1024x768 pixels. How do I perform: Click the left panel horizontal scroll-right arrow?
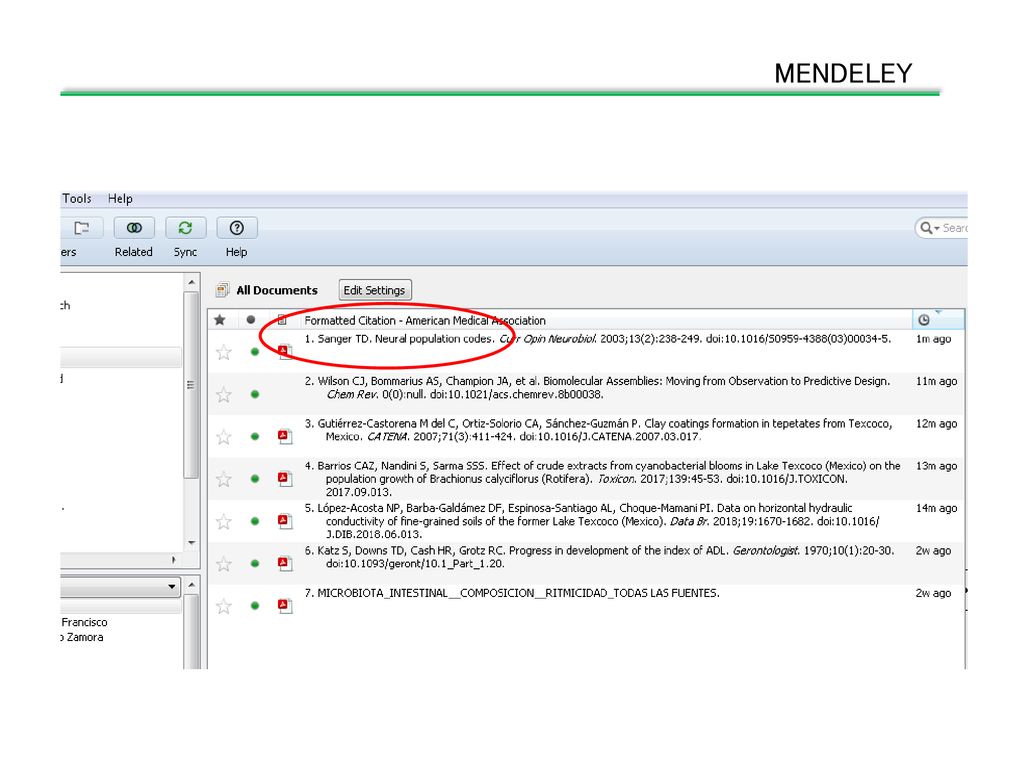click(173, 560)
